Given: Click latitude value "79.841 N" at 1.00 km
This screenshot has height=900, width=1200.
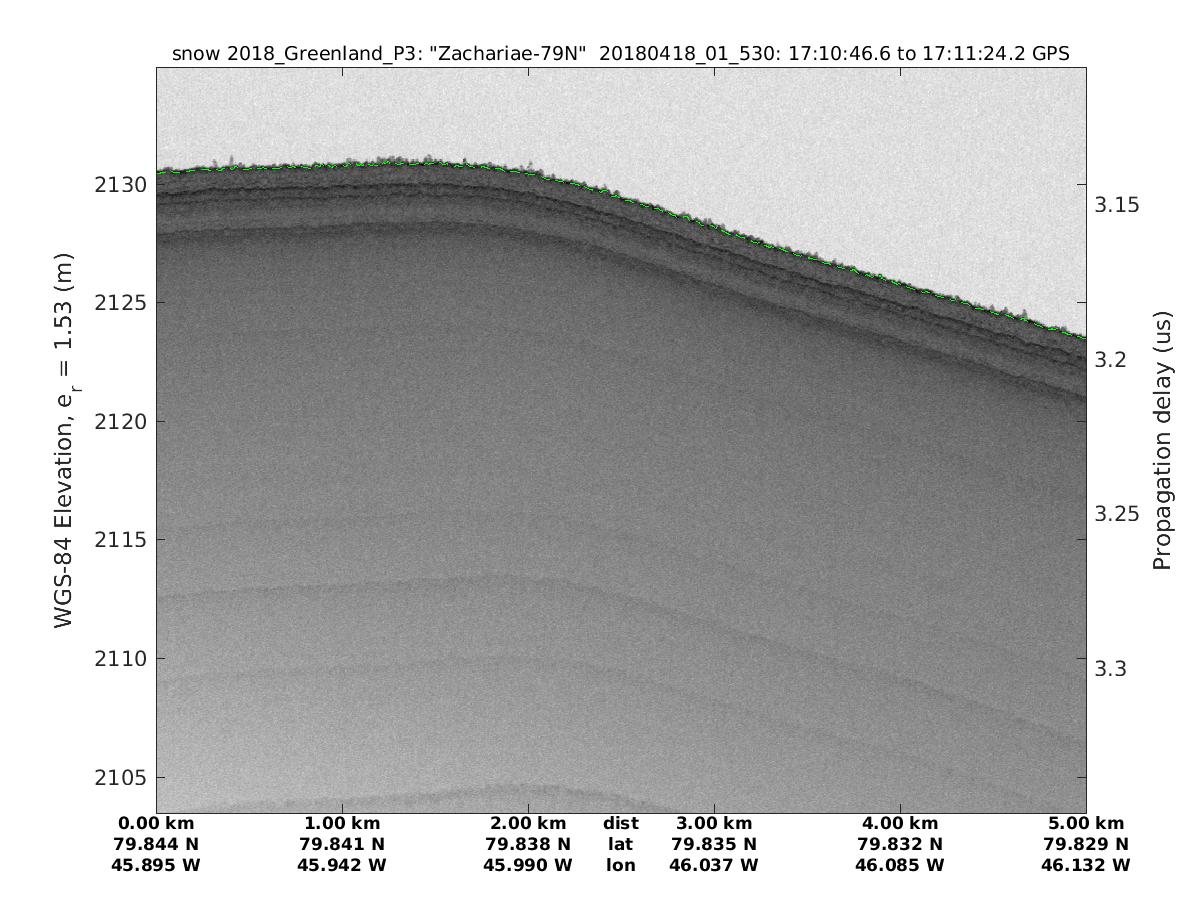Looking at the screenshot, I should pyautogui.click(x=342, y=844).
